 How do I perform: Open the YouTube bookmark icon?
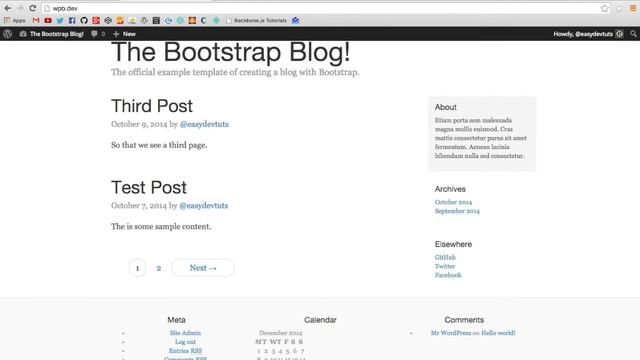coord(48,20)
